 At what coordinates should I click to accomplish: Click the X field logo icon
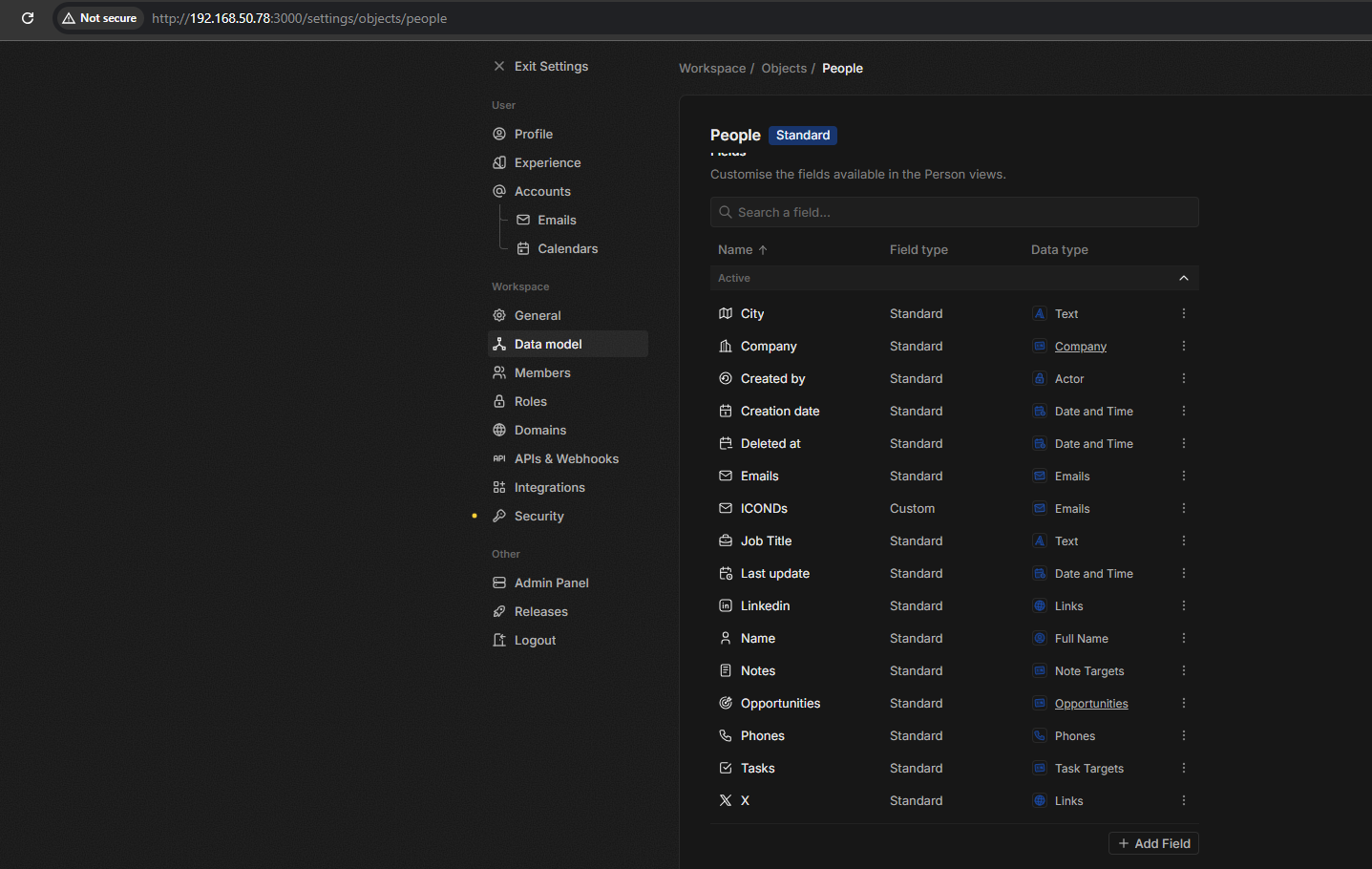point(726,800)
